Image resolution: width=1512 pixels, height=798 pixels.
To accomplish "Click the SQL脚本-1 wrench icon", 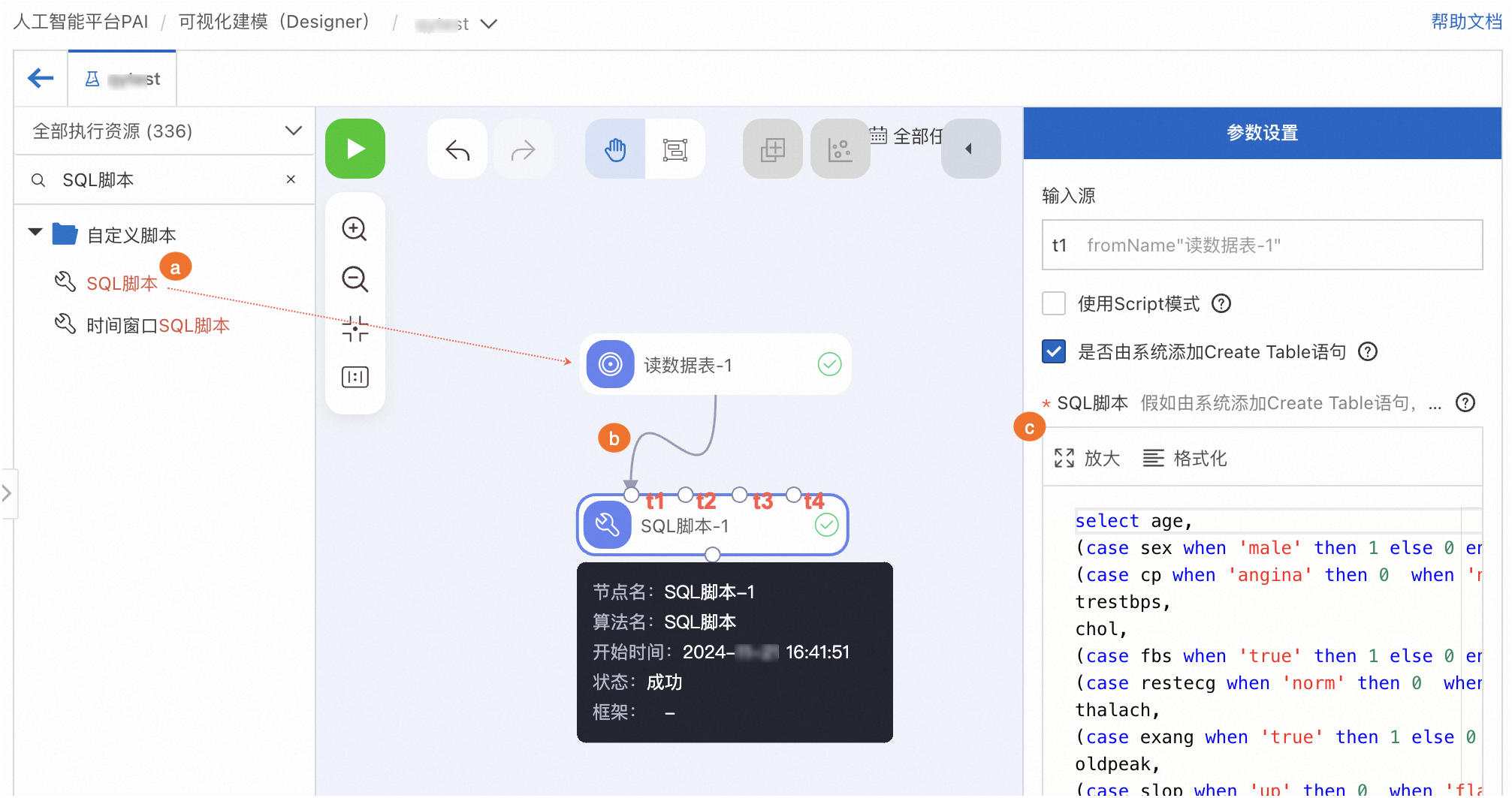I will click(x=607, y=525).
